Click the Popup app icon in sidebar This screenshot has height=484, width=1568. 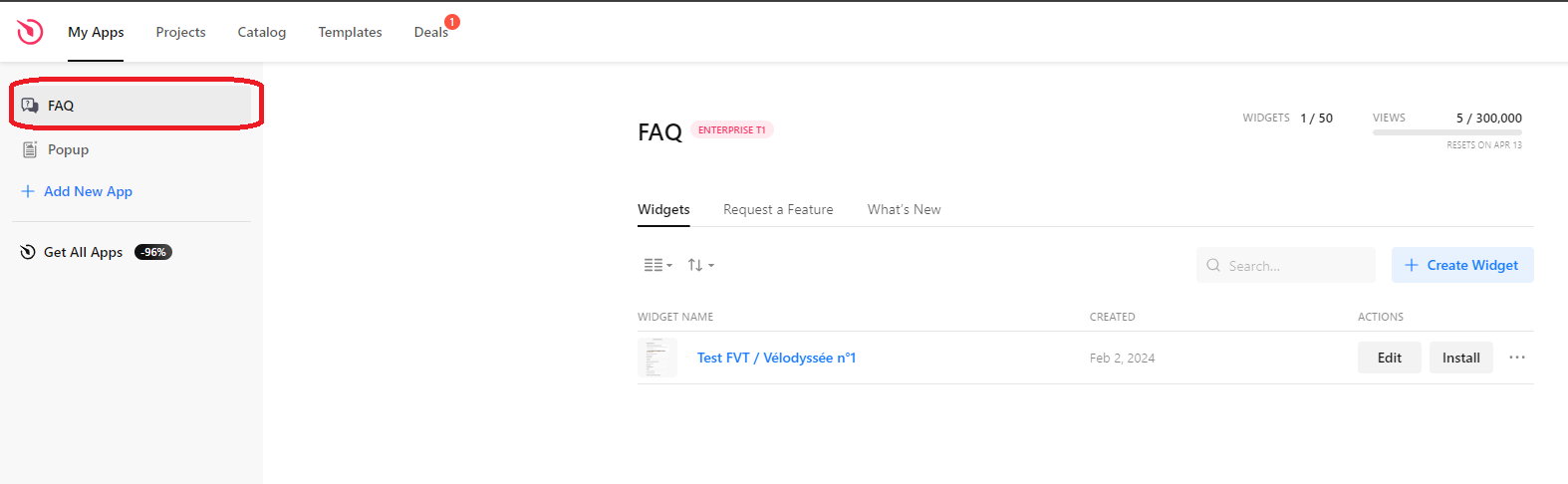[x=30, y=149]
